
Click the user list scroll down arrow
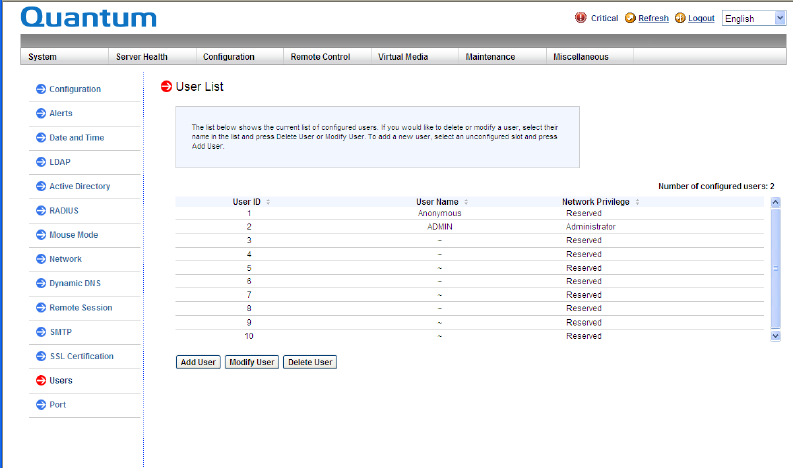(775, 336)
